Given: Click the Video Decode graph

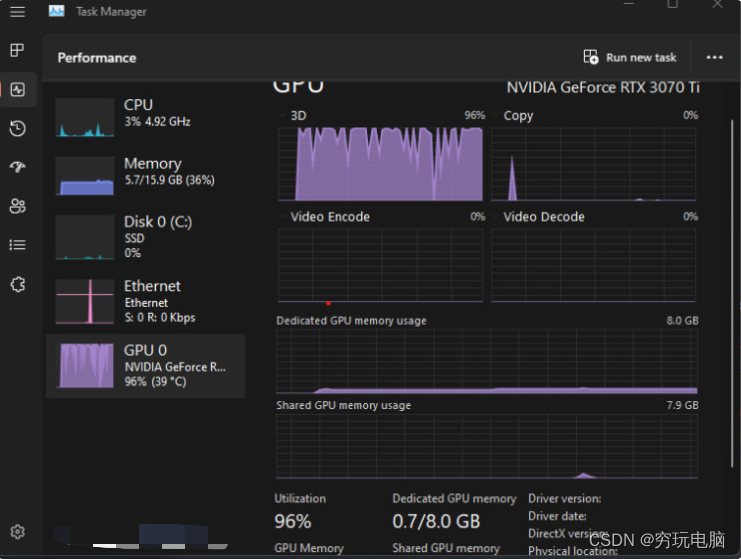Looking at the screenshot, I should (594, 266).
